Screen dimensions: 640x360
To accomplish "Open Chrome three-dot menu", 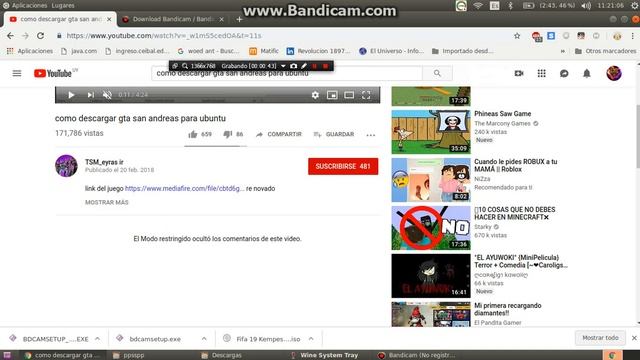I will point(633,36).
